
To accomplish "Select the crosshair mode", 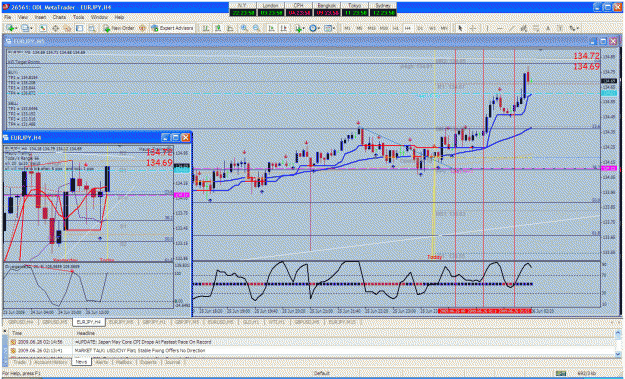I will [473, 28].
